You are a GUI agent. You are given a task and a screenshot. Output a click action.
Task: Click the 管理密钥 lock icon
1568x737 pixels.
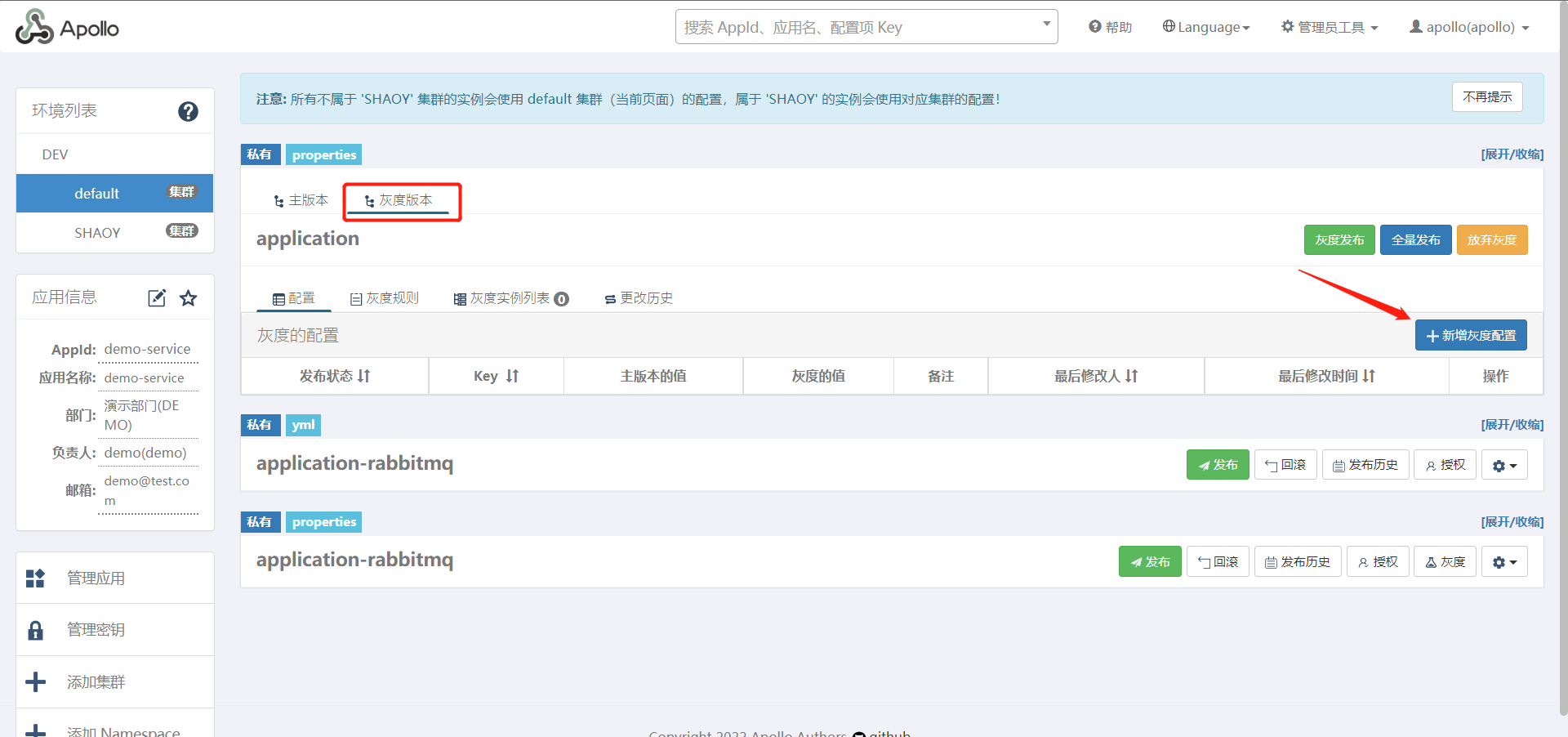click(x=36, y=630)
